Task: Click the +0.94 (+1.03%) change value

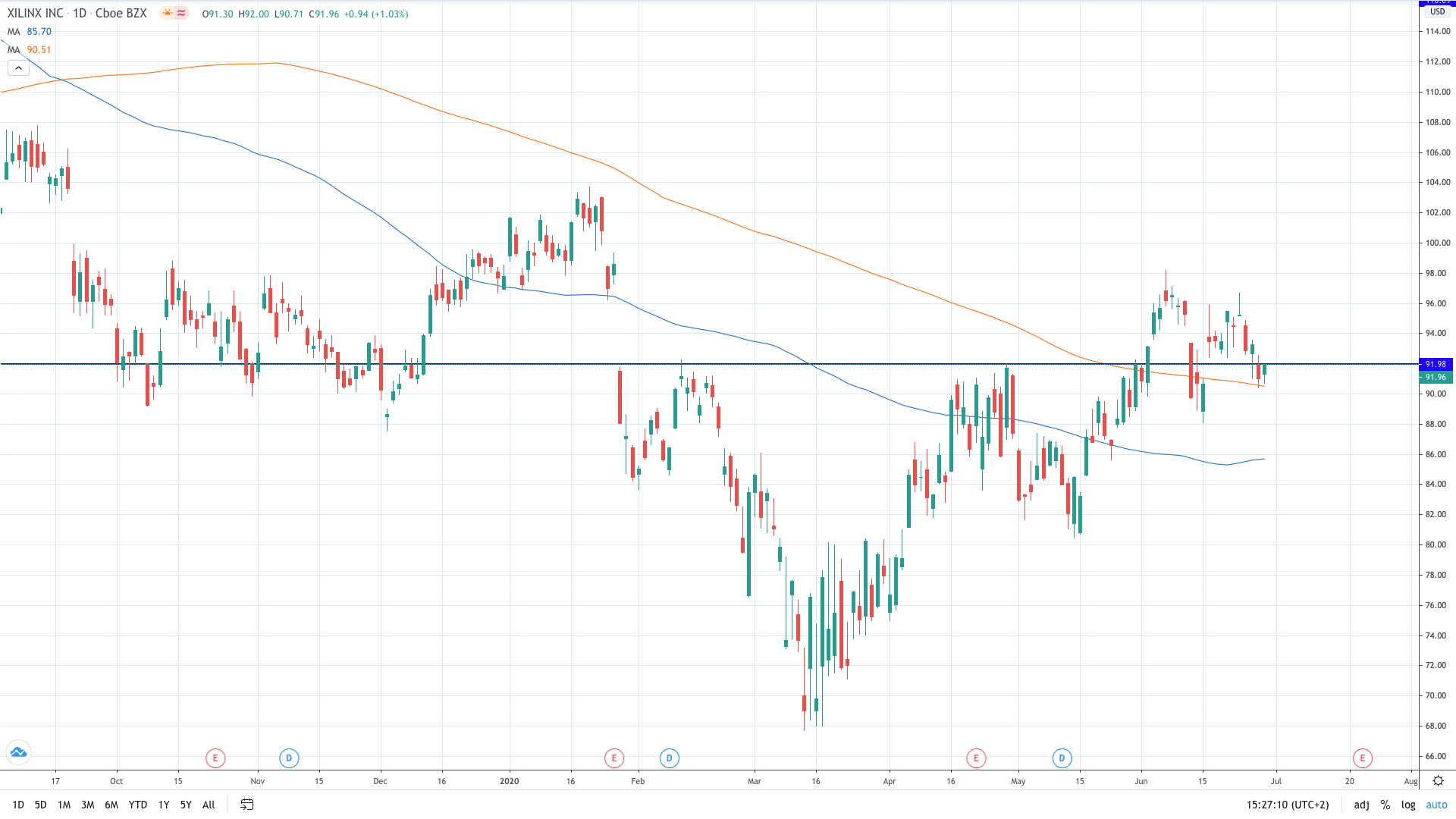Action: click(x=376, y=14)
